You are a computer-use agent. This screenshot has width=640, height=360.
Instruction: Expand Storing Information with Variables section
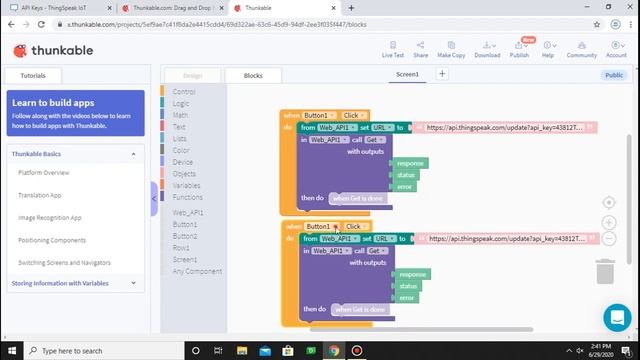[x=133, y=283]
